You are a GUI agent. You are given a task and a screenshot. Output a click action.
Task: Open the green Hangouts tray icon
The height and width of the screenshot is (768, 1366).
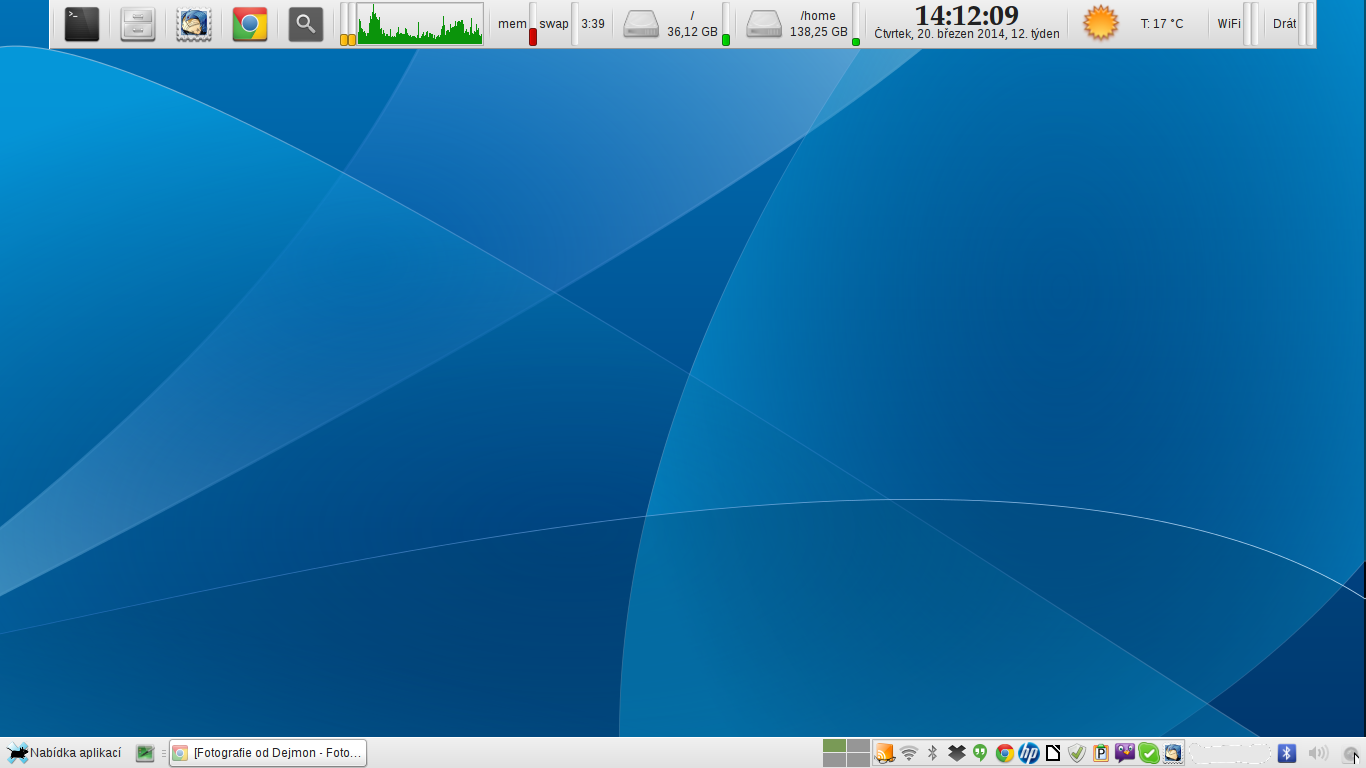[x=981, y=753]
